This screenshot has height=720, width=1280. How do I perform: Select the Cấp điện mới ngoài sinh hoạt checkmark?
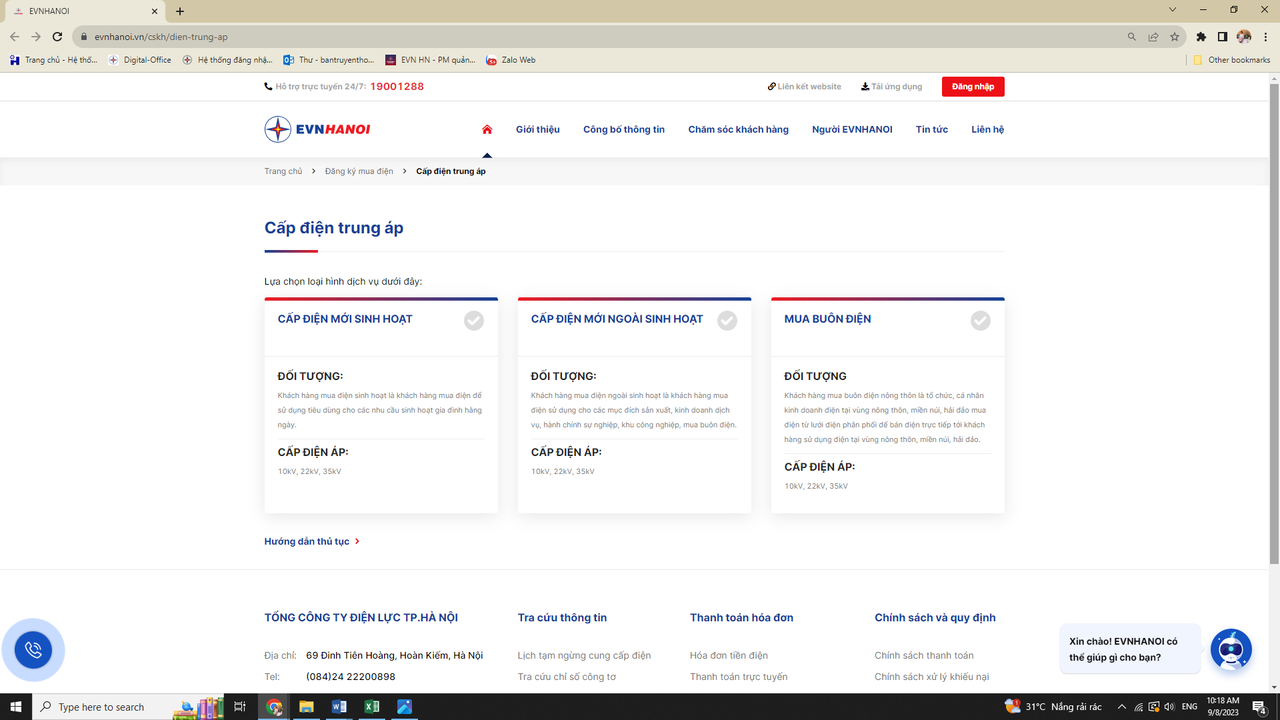pos(727,320)
